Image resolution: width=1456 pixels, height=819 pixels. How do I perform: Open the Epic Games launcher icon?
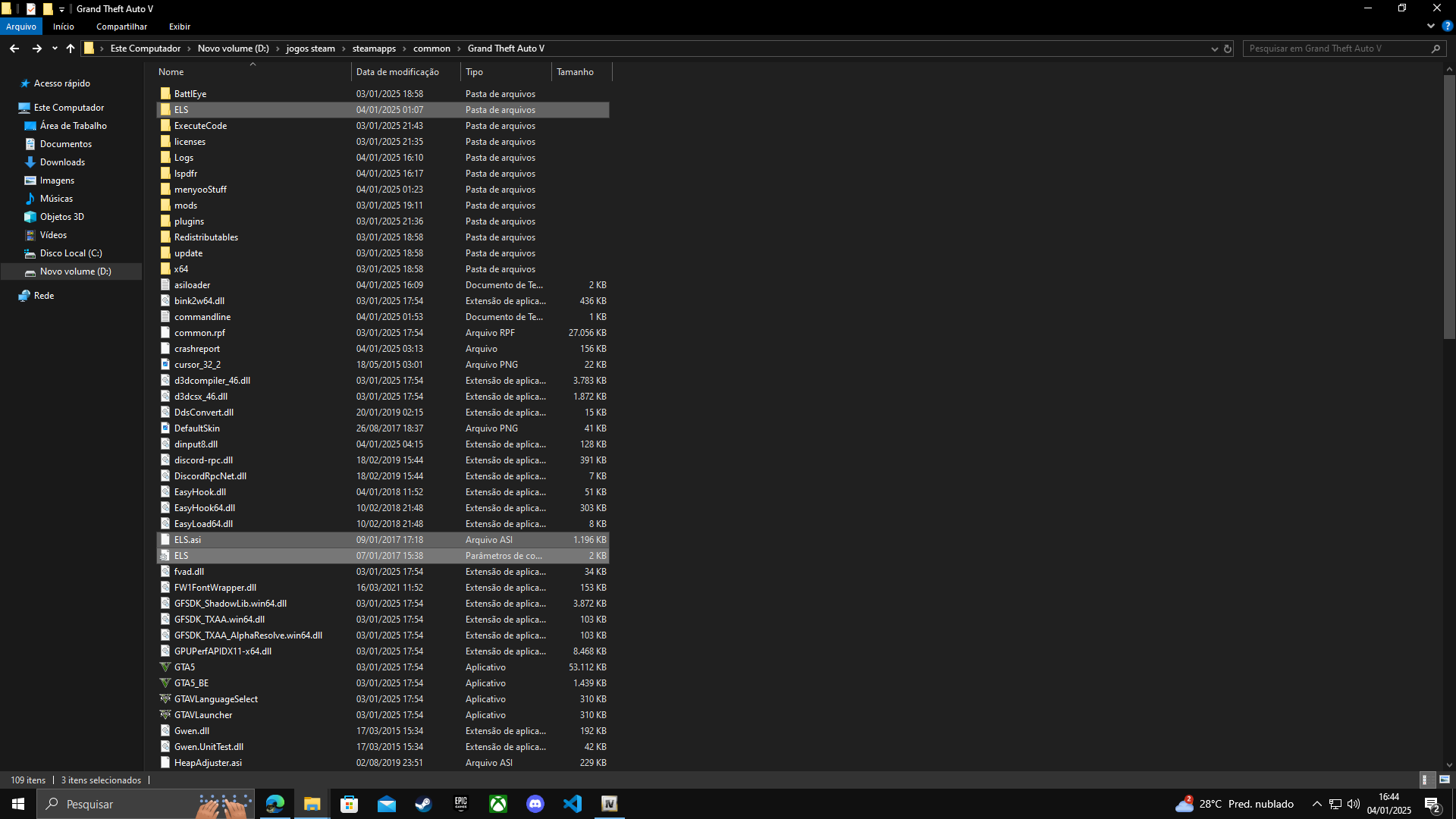tap(461, 804)
